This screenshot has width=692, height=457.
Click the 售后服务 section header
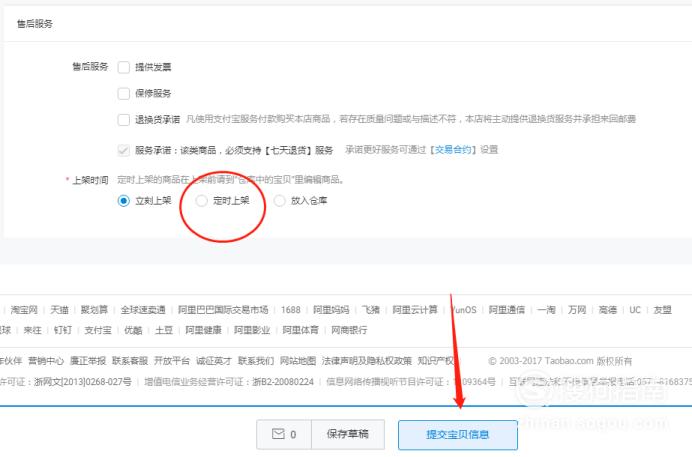click(34, 24)
